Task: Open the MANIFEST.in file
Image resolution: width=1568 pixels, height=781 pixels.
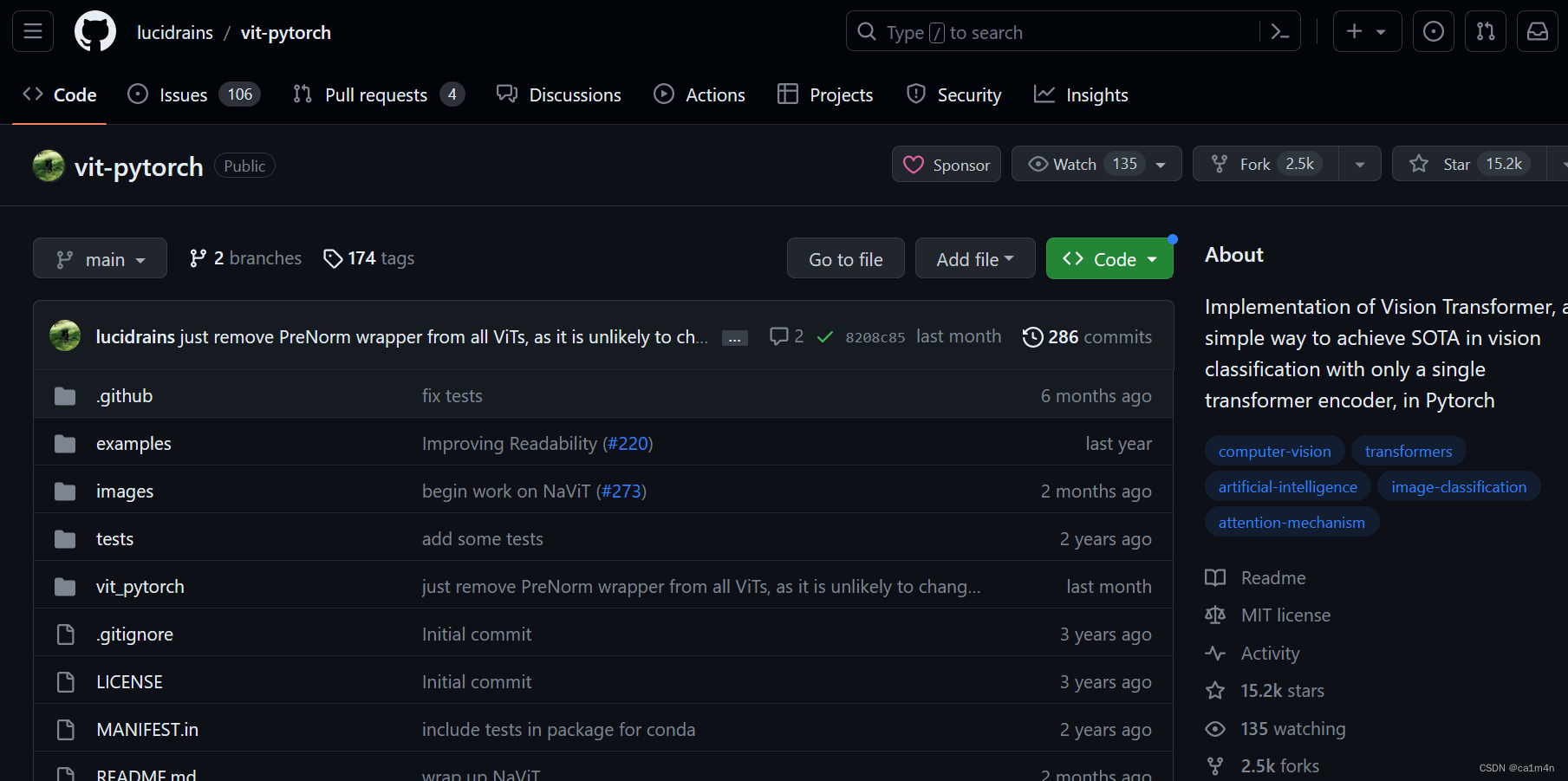Action: coord(147,730)
